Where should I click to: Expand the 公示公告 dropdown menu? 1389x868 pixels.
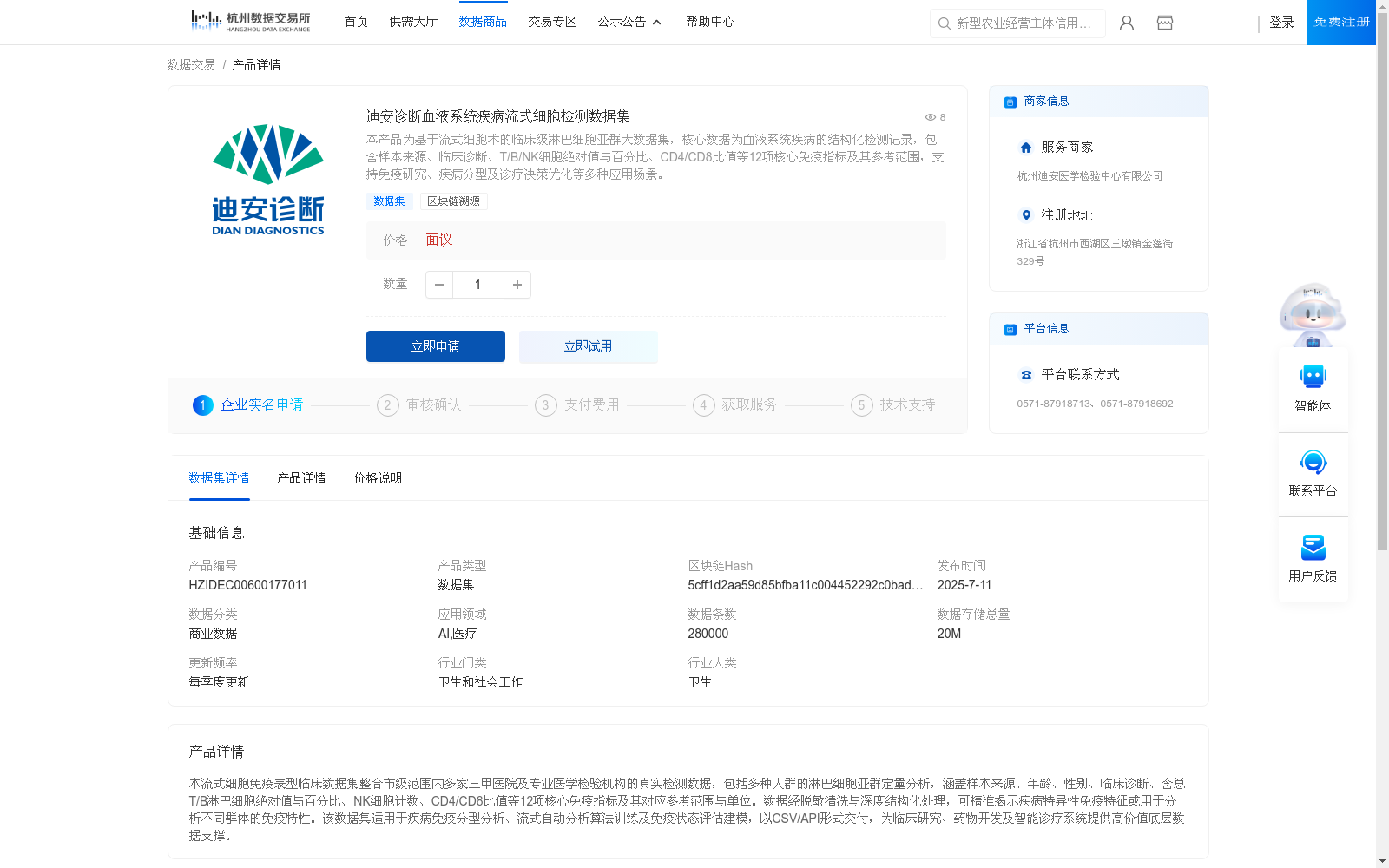tap(629, 22)
